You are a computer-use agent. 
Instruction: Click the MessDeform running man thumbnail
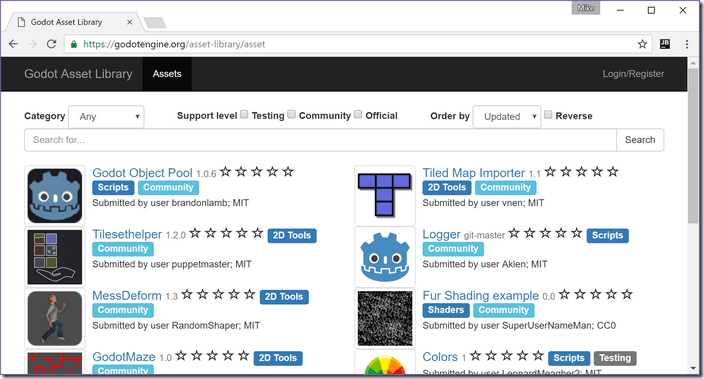pyautogui.click(x=55, y=318)
